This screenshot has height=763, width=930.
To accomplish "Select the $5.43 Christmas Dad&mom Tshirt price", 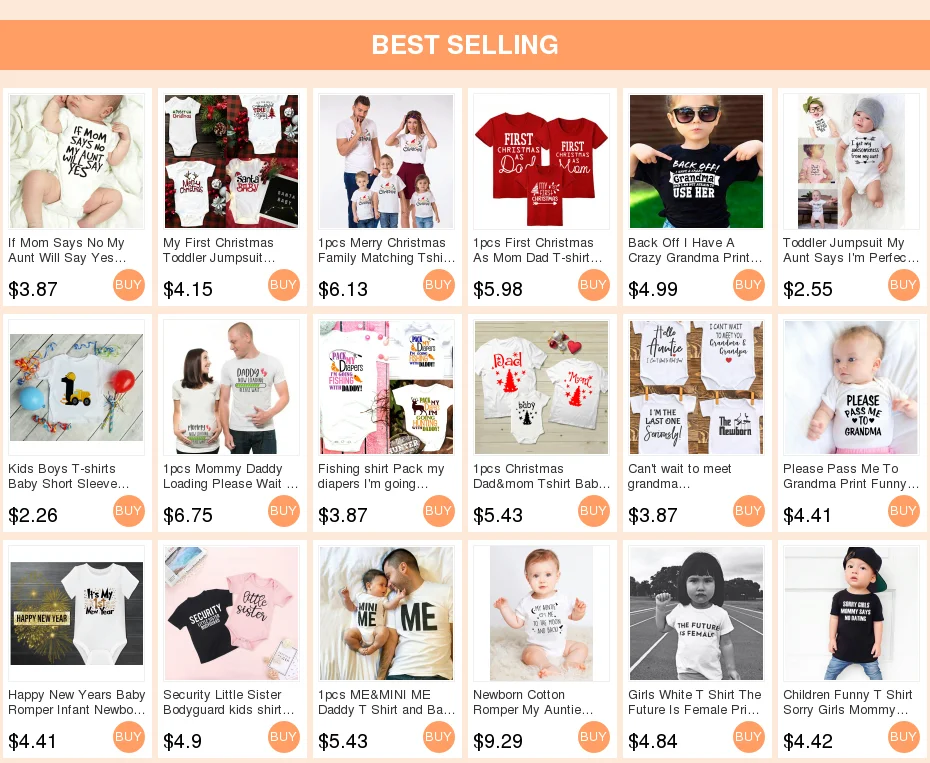I will tap(498, 516).
